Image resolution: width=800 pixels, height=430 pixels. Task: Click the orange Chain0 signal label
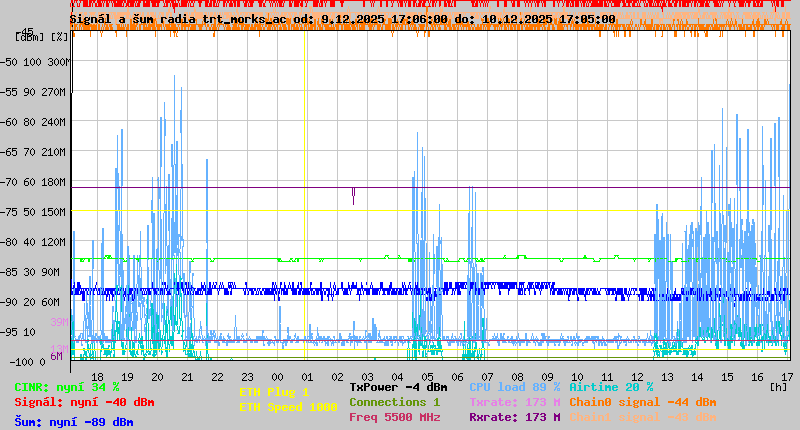642,402
